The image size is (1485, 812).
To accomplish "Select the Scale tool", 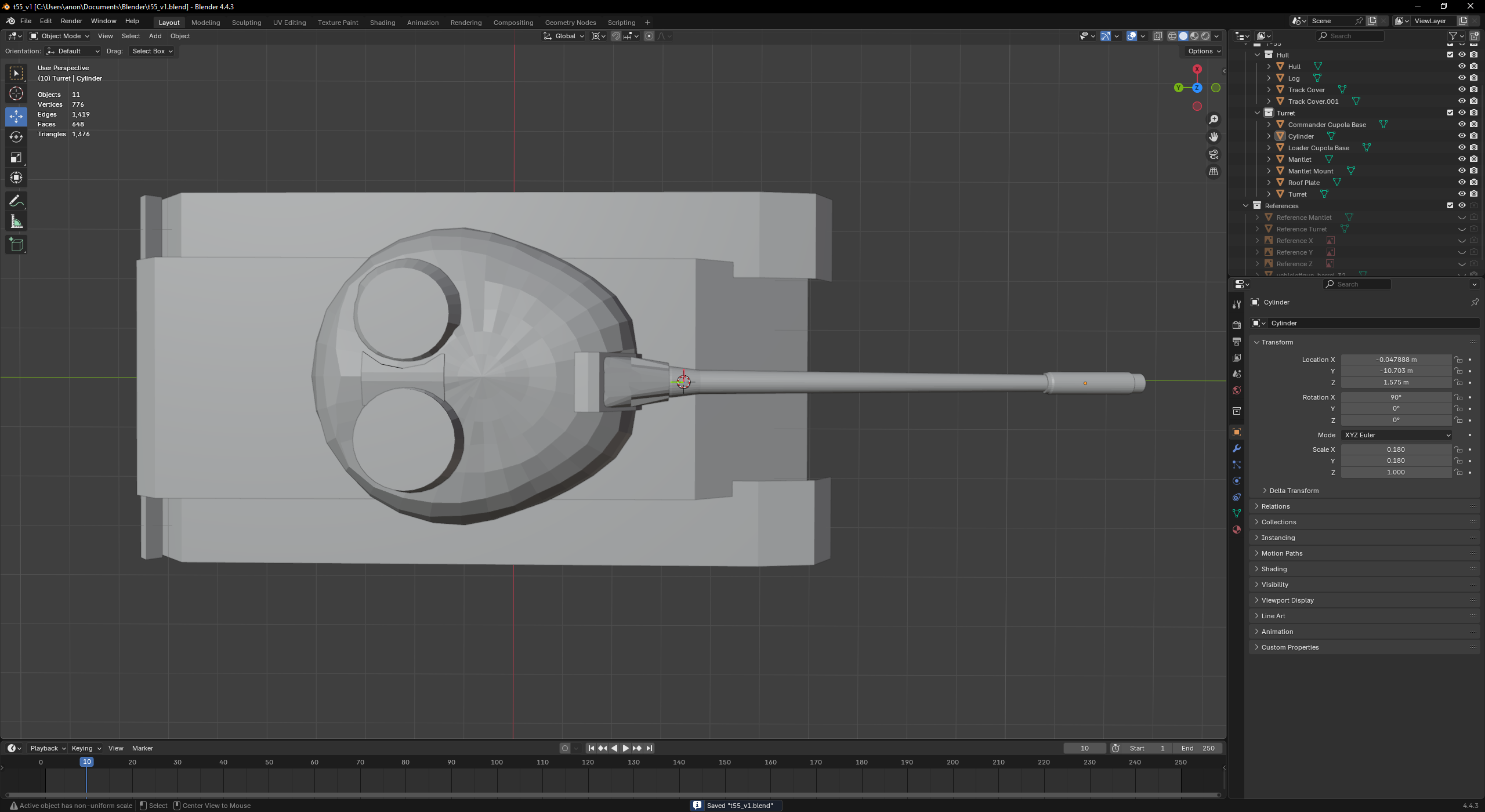I will click(16, 157).
